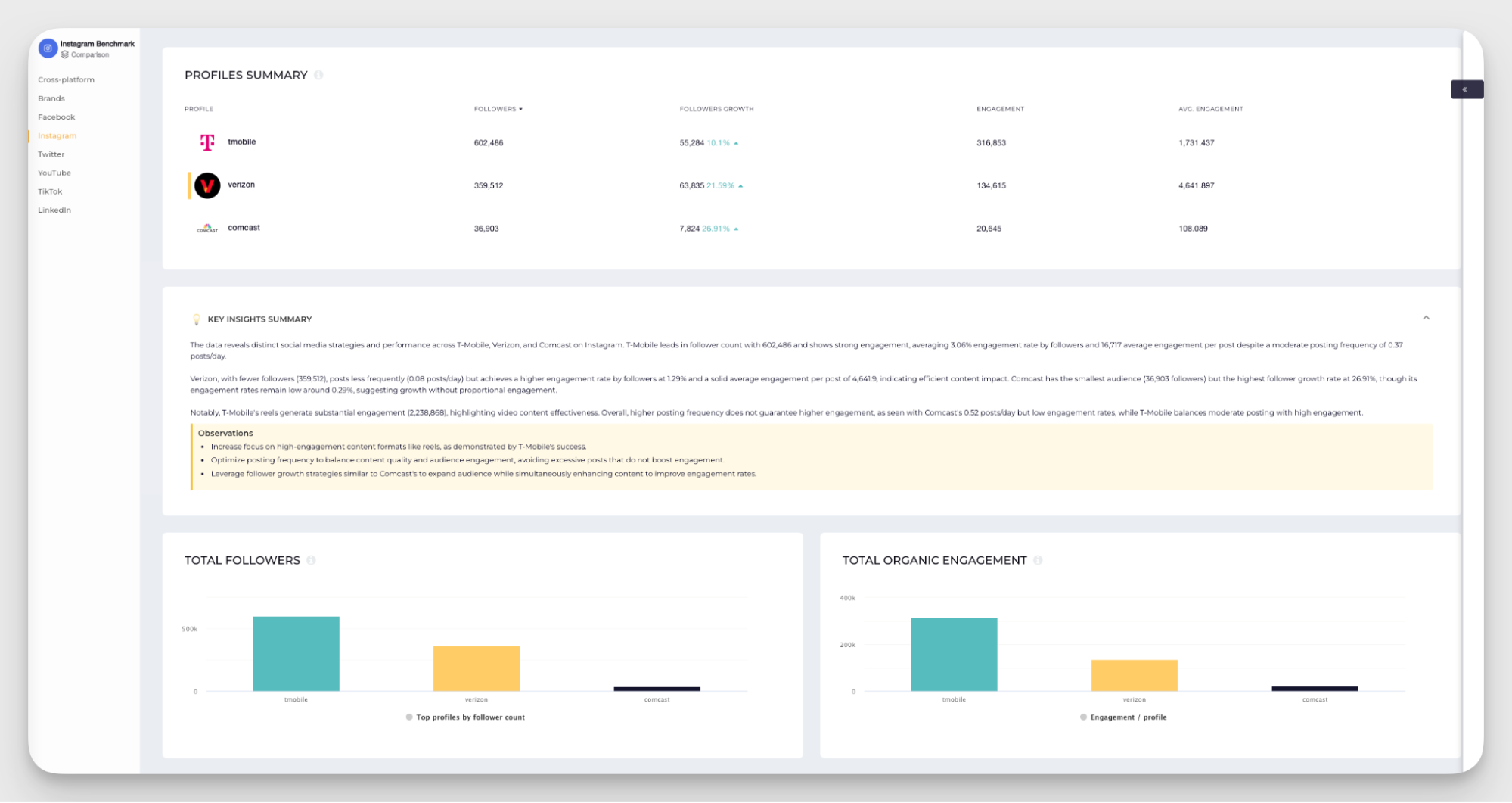Click the T-Mobile profile logo
This screenshot has width=1512, height=803.
pos(207,142)
